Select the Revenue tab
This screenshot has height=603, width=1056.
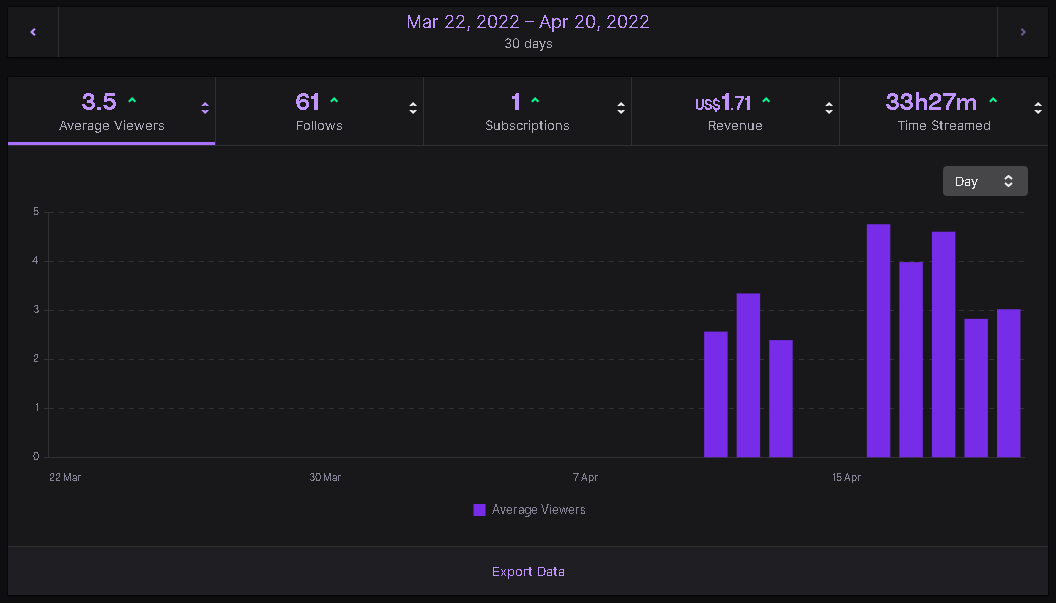coord(735,111)
